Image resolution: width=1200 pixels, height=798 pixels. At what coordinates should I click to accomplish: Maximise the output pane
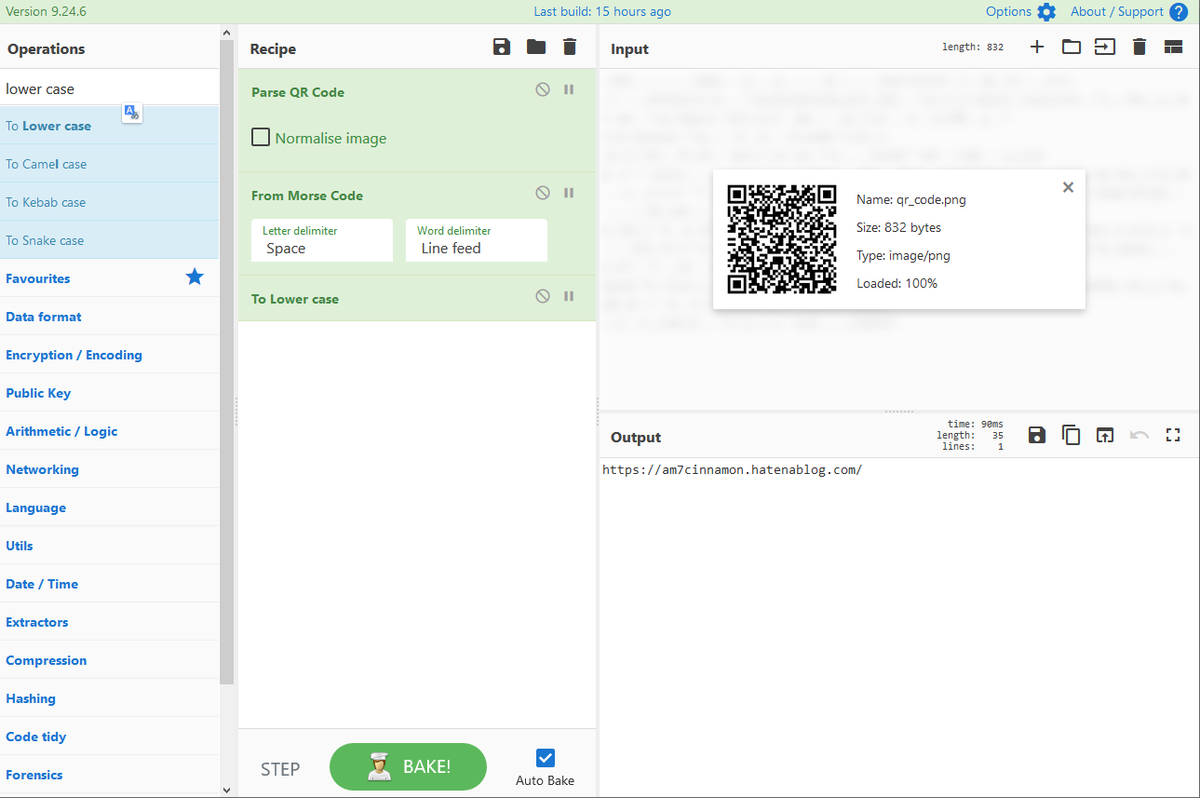1173,435
